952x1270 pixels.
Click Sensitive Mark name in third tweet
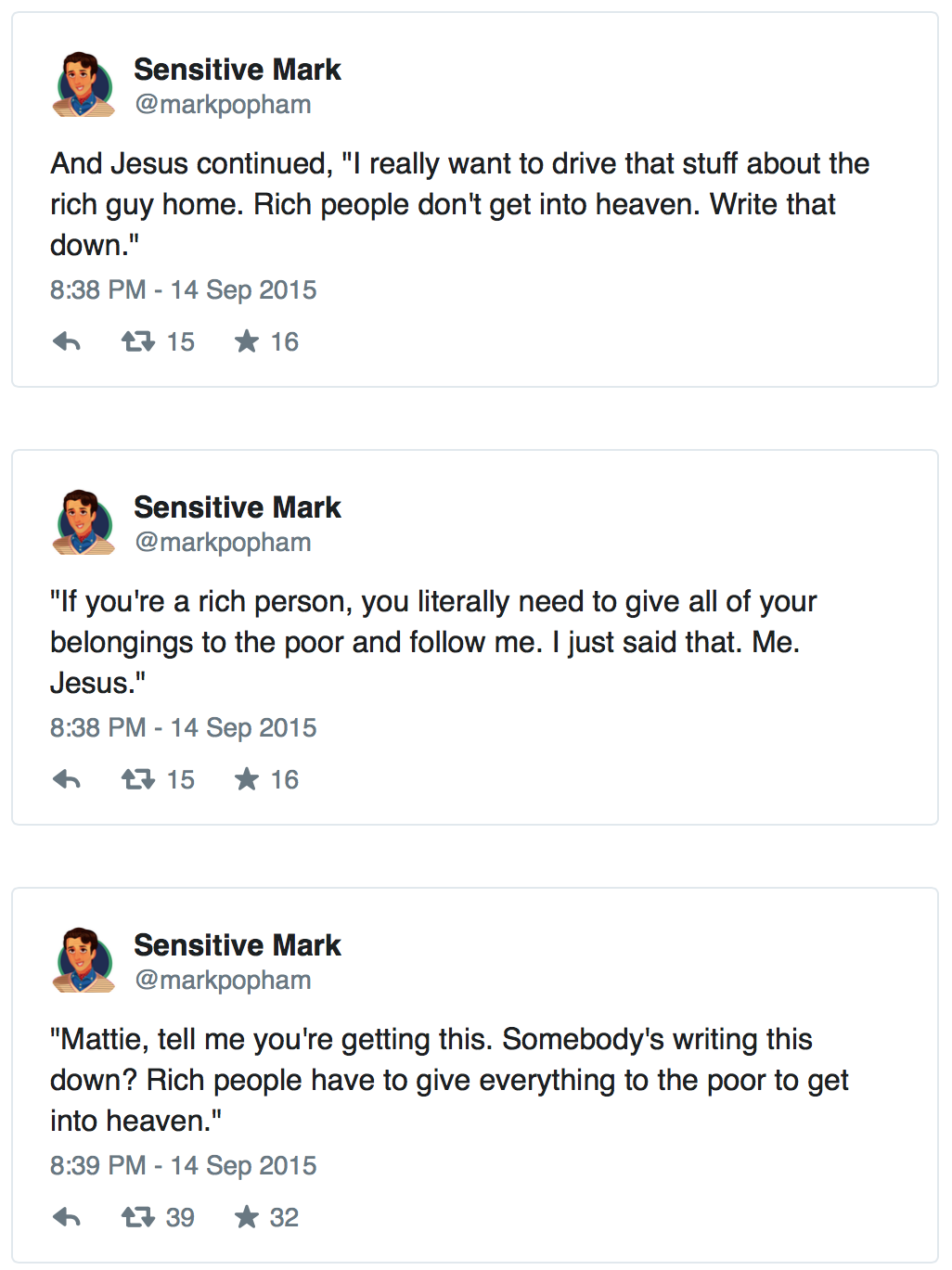(x=238, y=945)
